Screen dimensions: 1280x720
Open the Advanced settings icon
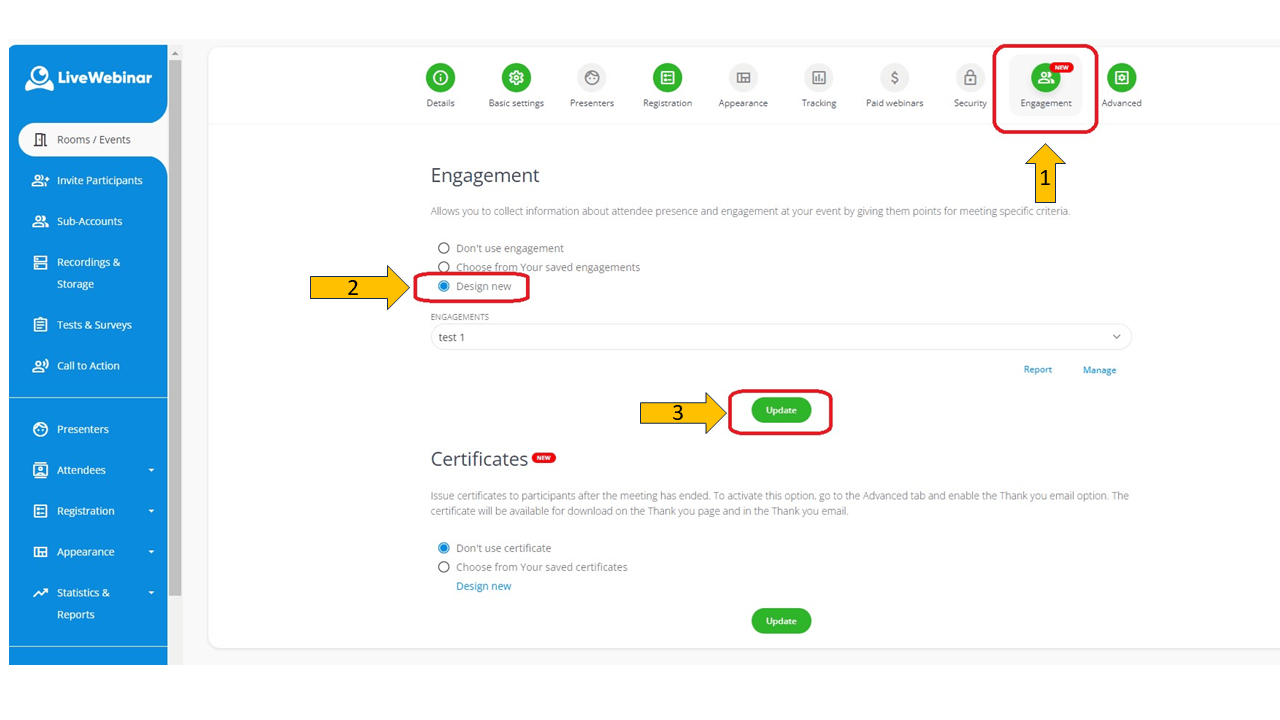point(1121,78)
